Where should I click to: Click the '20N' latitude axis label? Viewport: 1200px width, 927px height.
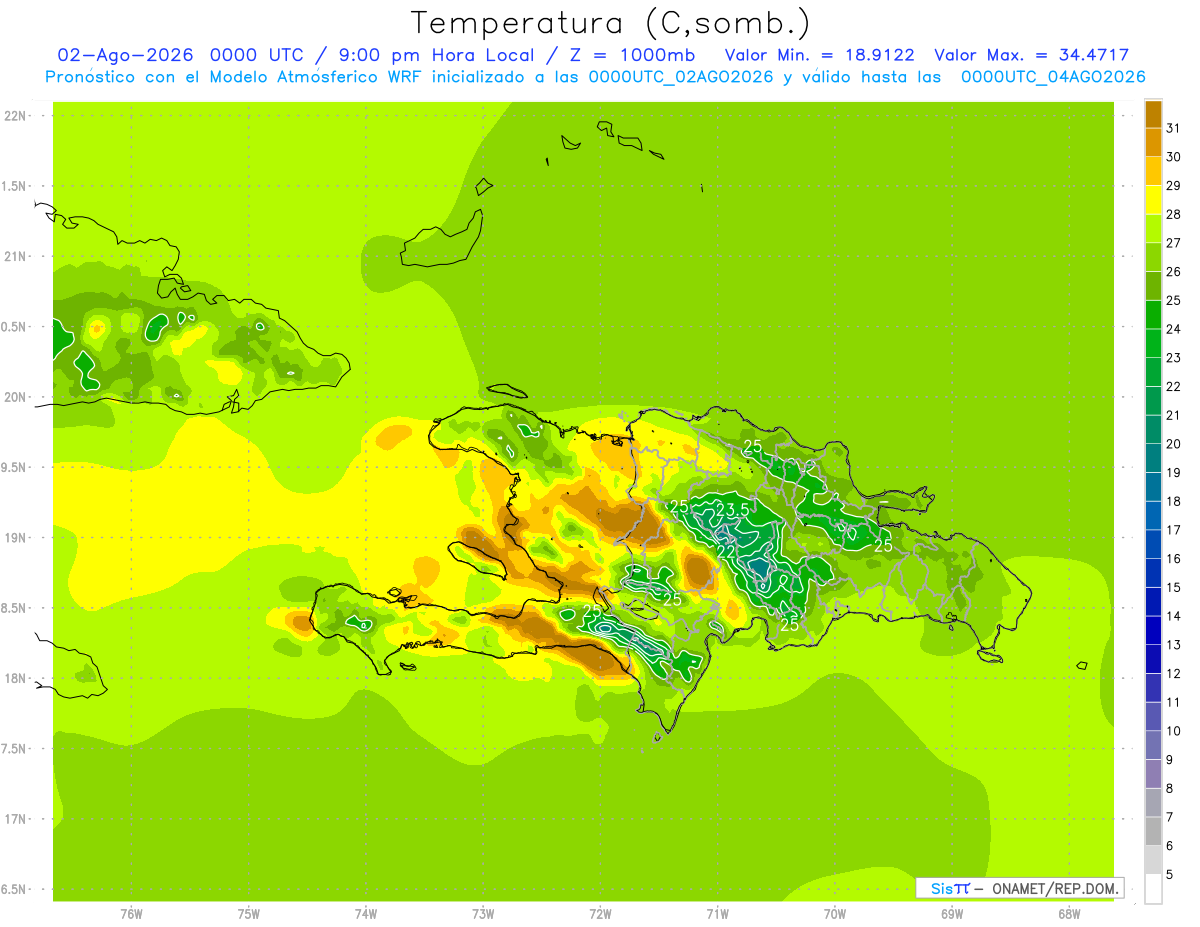pos(15,397)
